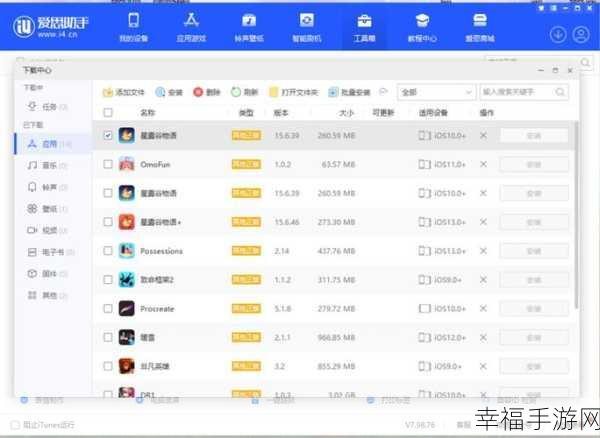This screenshot has width=600, height=438.
Task: Open the 我的设备 tab in the top navigation
Action: click(134, 27)
